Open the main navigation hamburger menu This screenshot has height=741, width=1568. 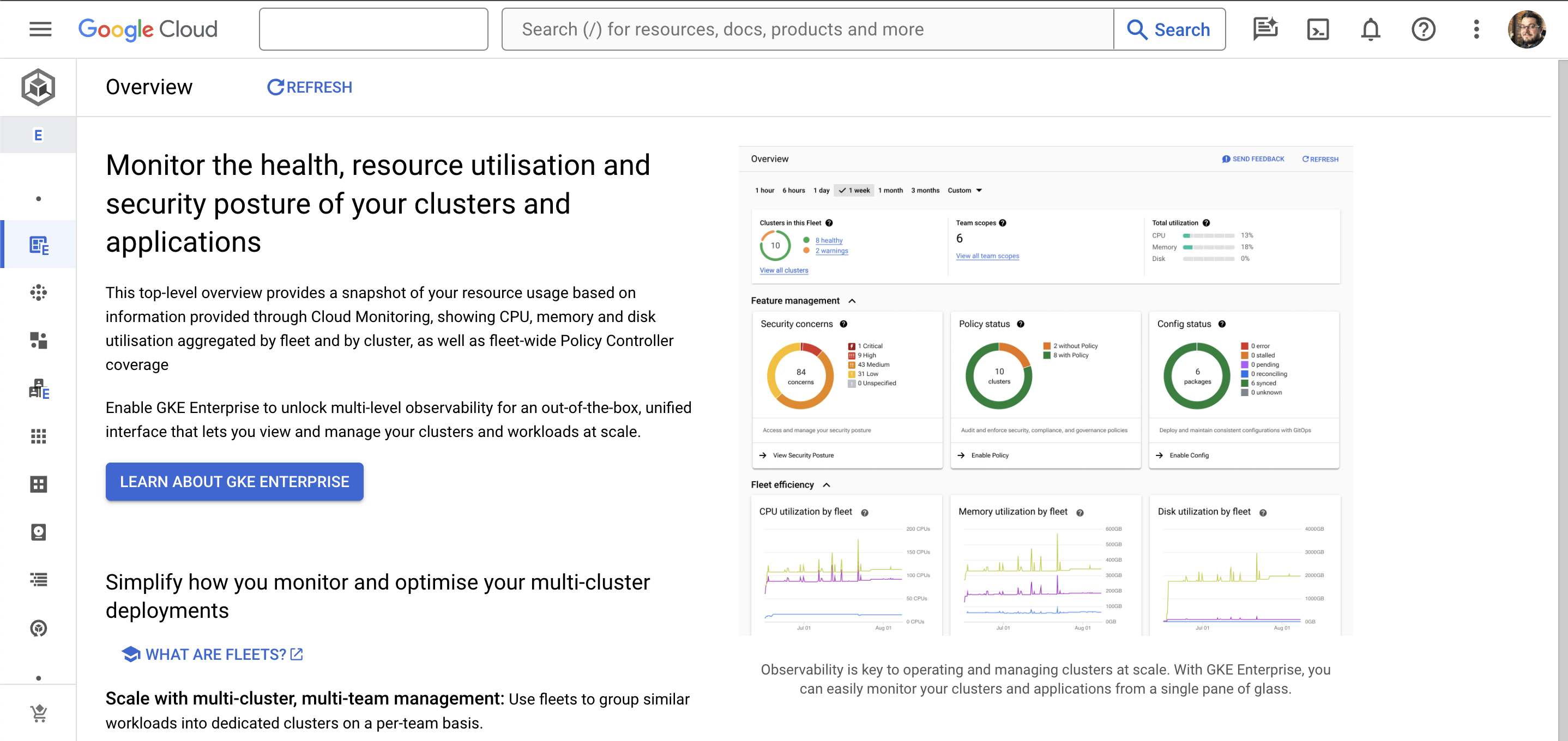40,29
